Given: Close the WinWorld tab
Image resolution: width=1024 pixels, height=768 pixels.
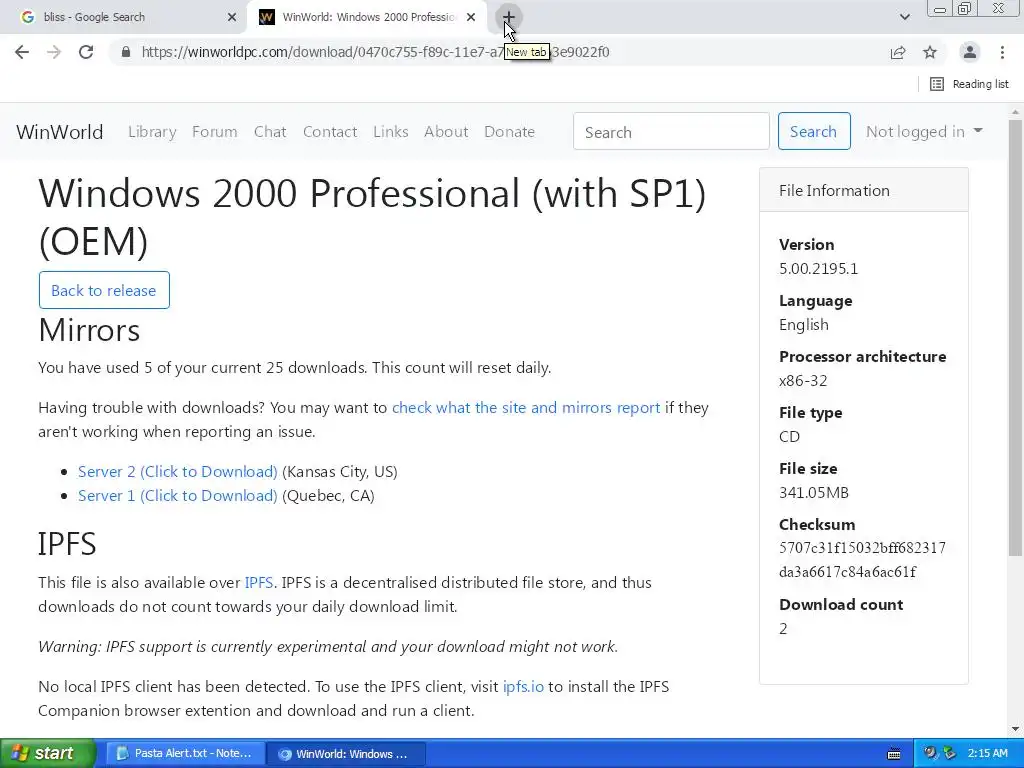Looking at the screenshot, I should point(471,17).
